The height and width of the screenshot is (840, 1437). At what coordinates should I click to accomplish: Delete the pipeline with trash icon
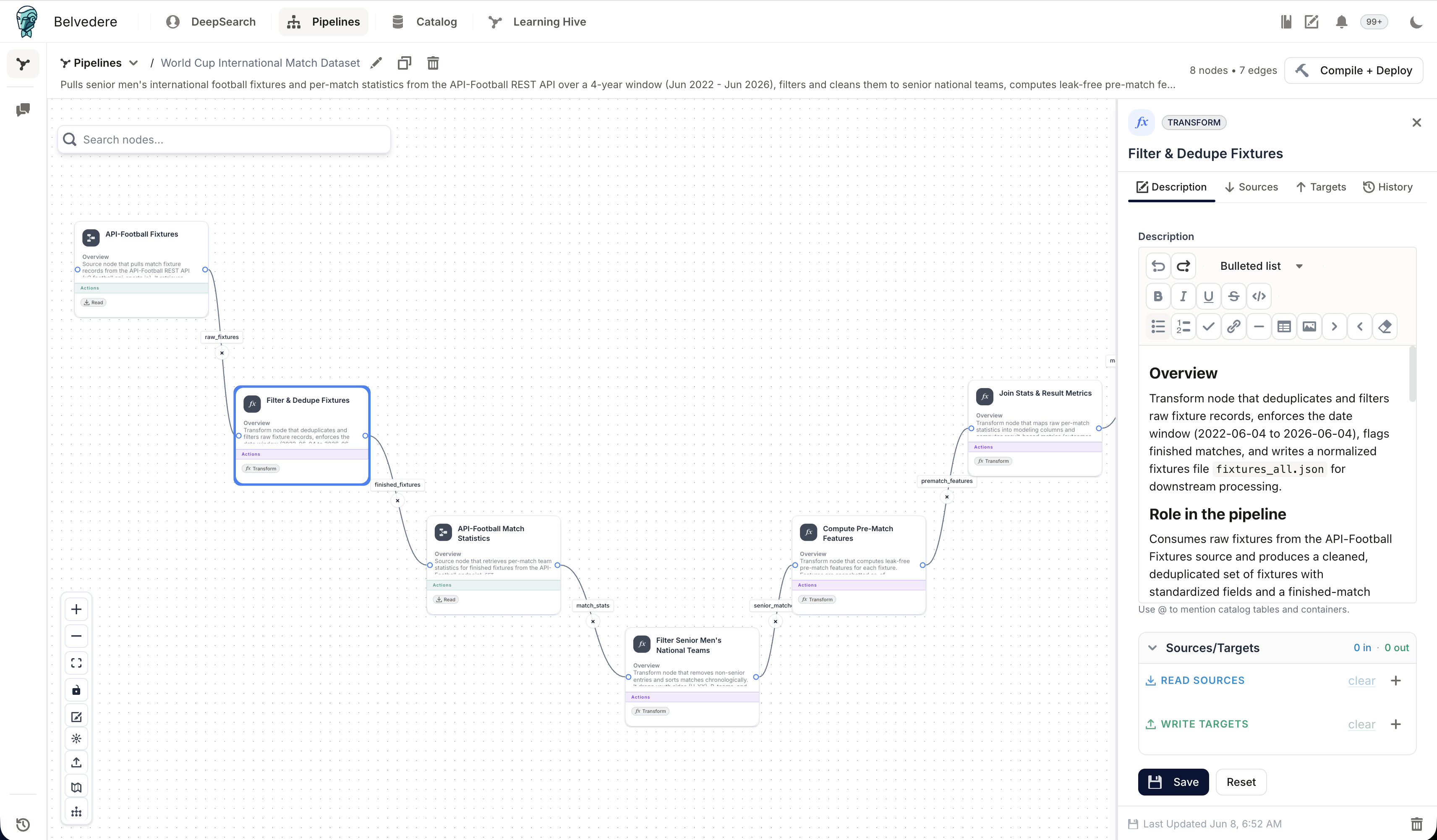pyautogui.click(x=433, y=63)
